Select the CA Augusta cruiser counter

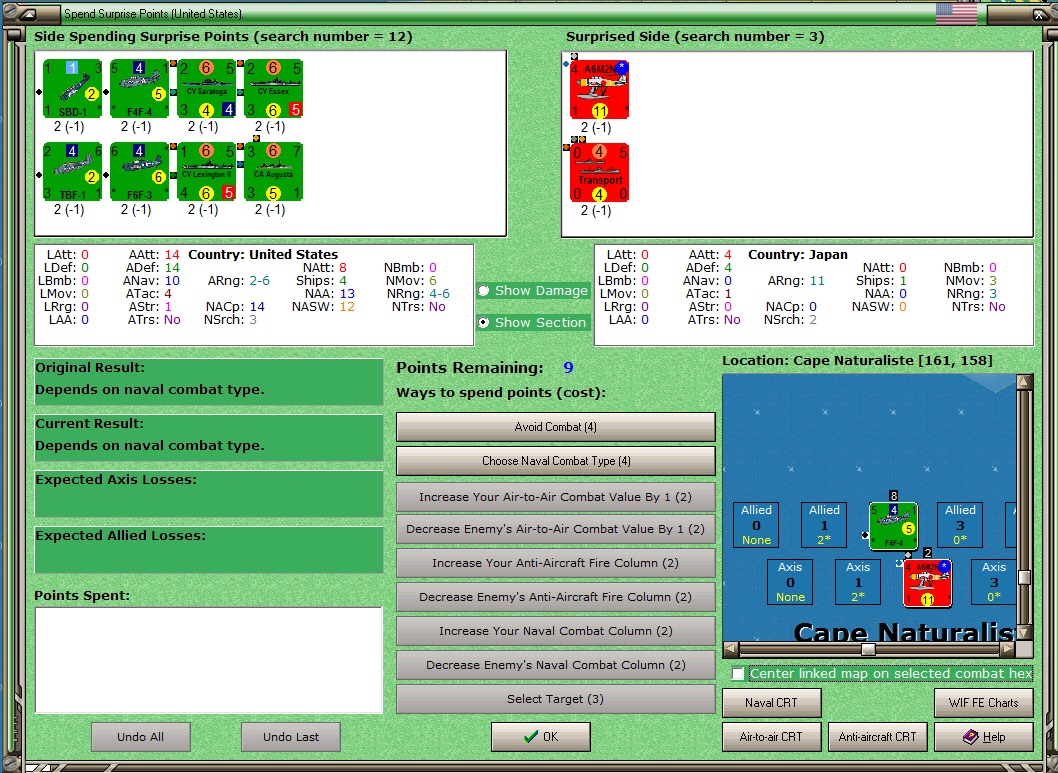pyautogui.click(x=273, y=171)
